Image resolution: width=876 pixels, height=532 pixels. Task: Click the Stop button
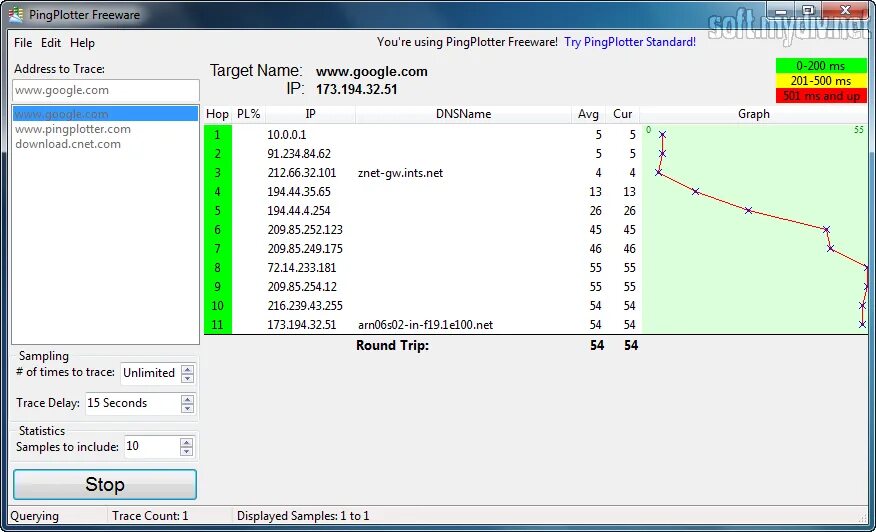coord(105,484)
